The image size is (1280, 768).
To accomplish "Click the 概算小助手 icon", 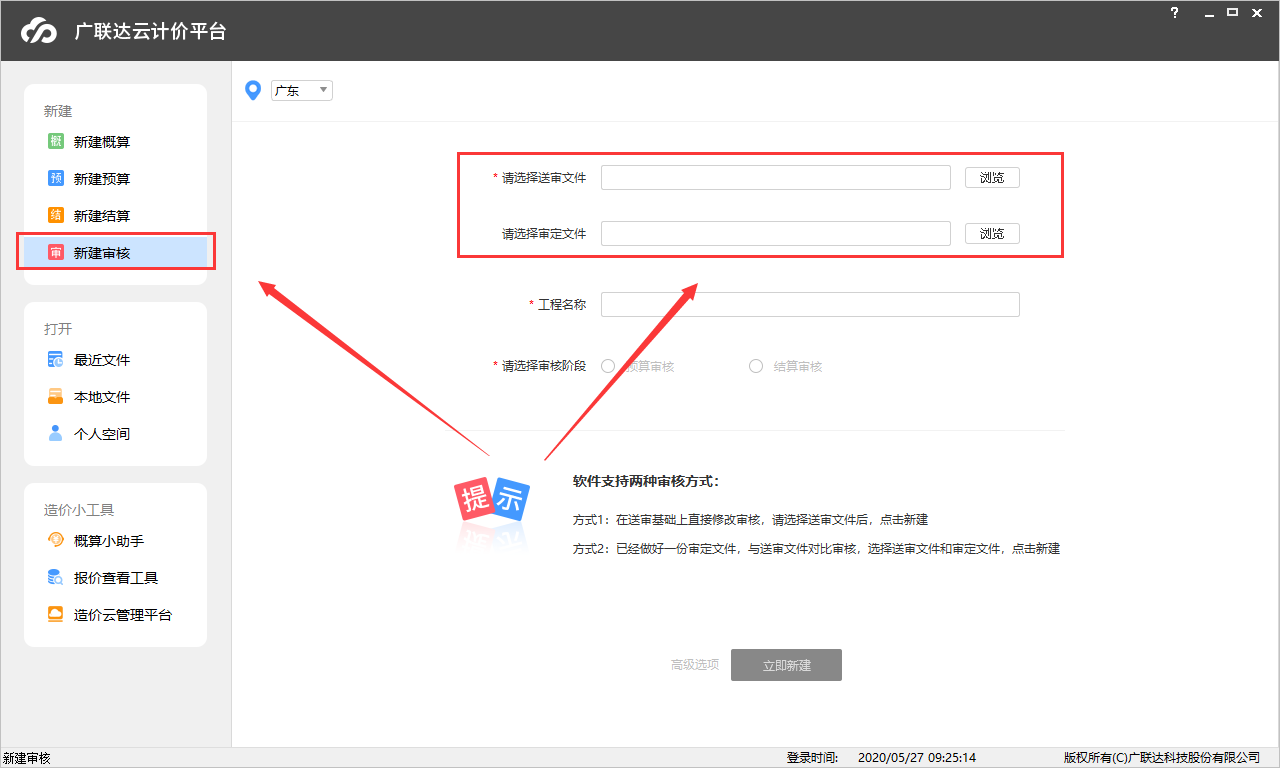I will (x=56, y=541).
